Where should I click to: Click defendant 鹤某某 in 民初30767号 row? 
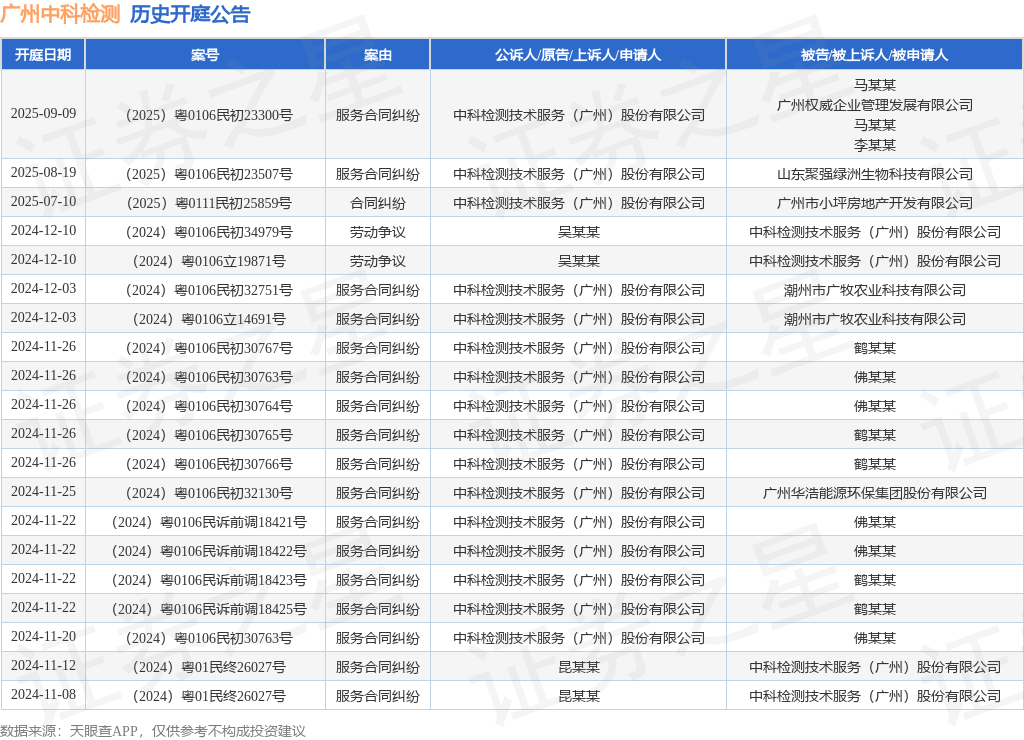click(874, 348)
